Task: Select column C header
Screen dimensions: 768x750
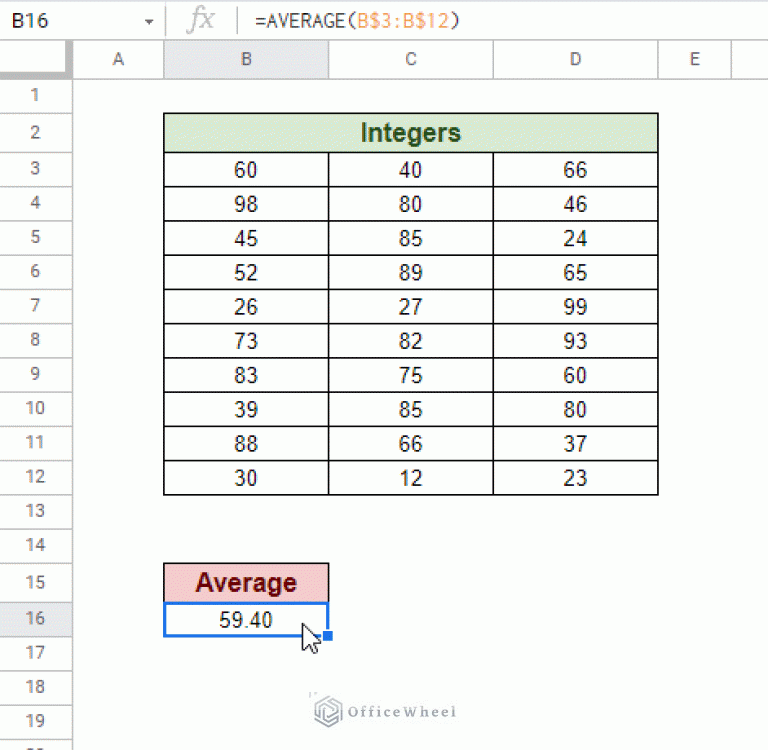Action: pyautogui.click(x=410, y=59)
